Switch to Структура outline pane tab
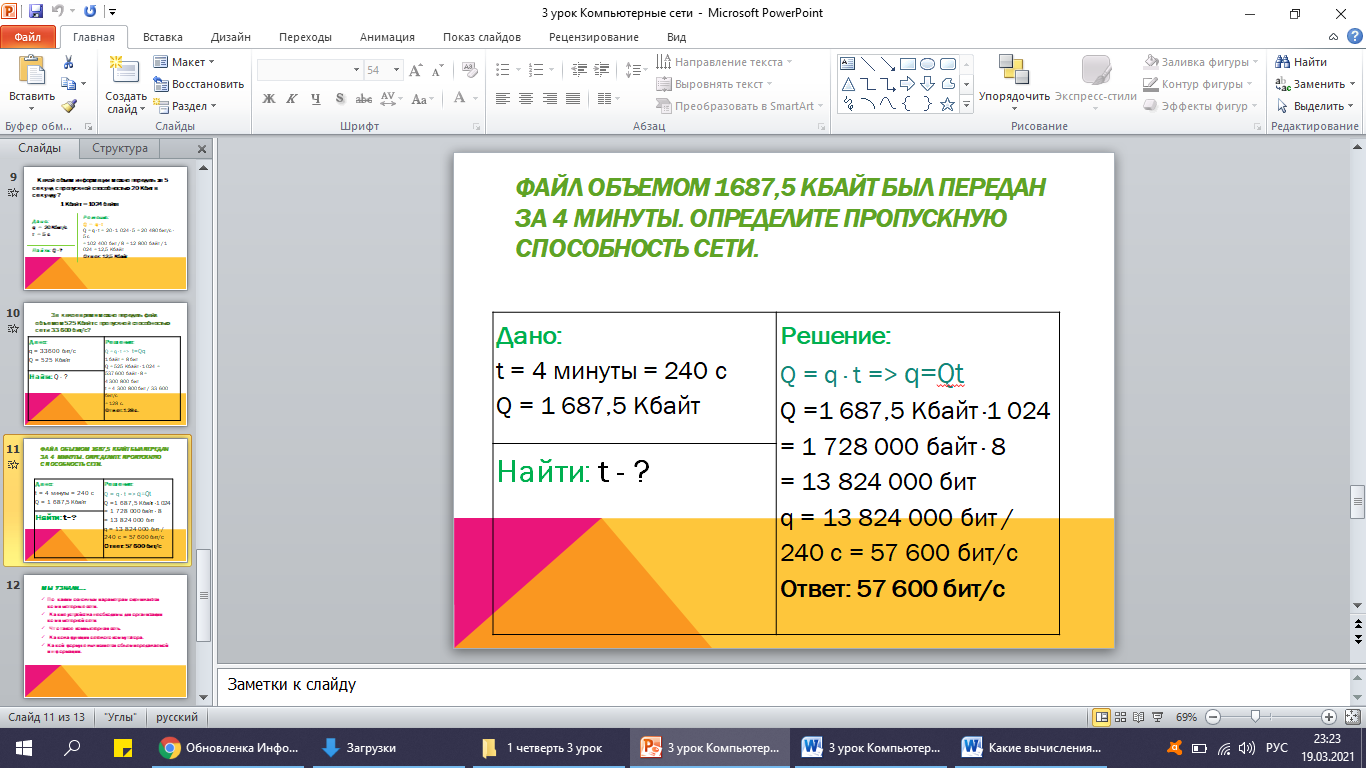The image size is (1366, 768). point(120,148)
